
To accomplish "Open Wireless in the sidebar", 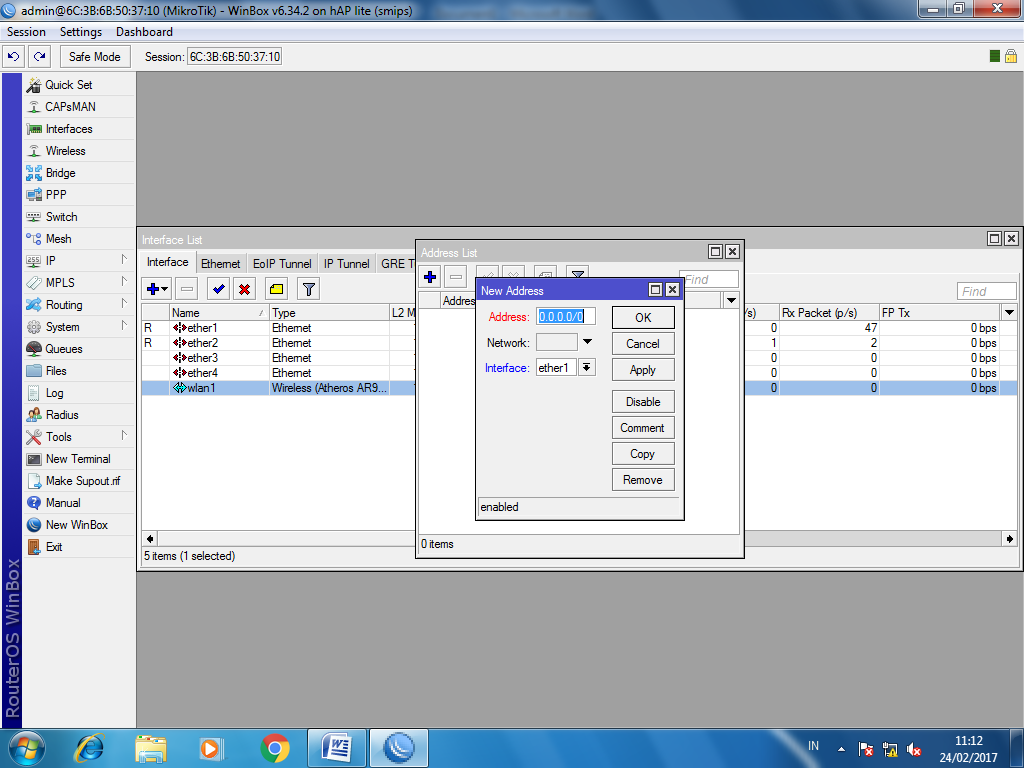I will click(x=79, y=151).
